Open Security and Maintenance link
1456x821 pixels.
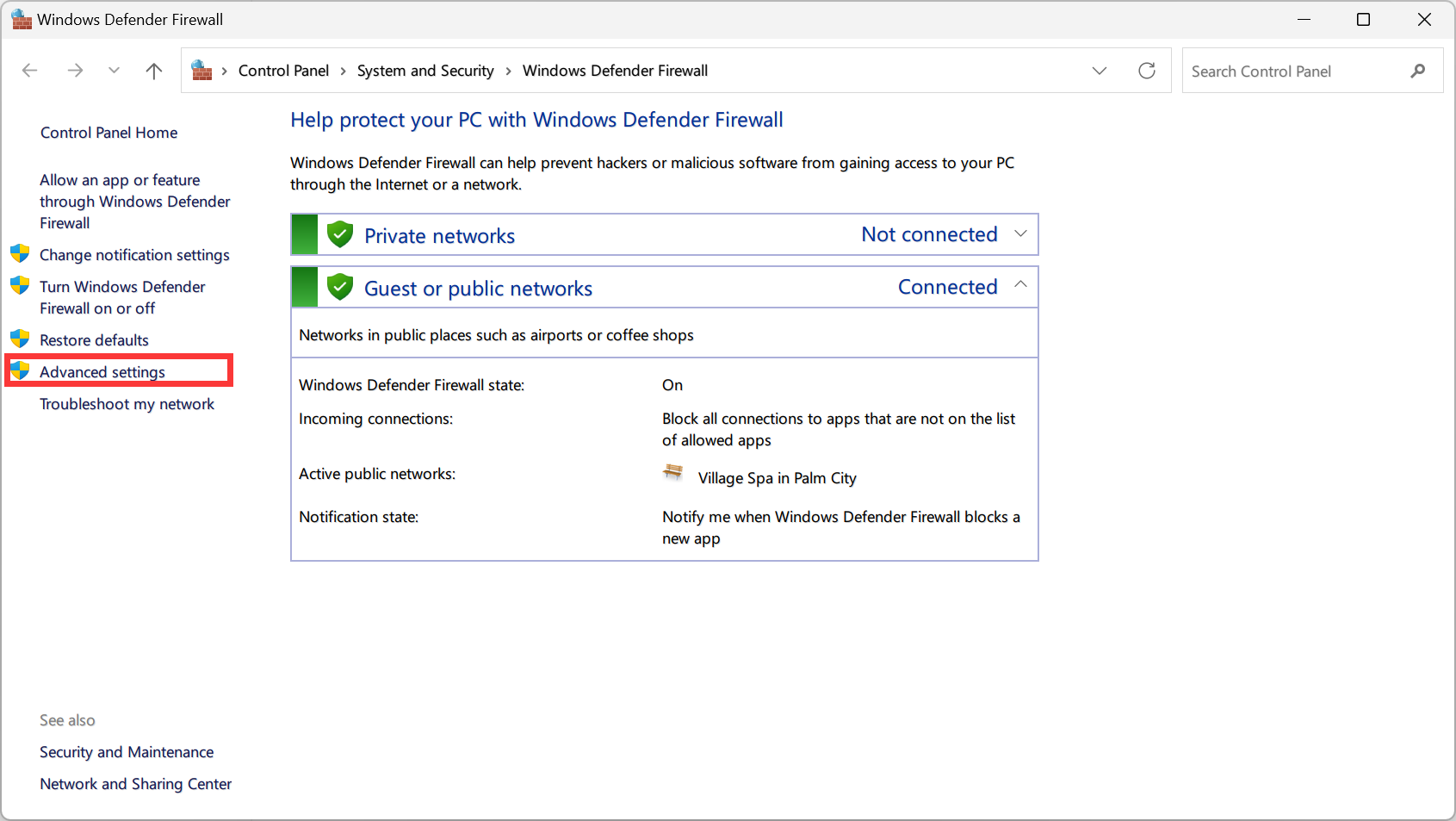click(127, 752)
